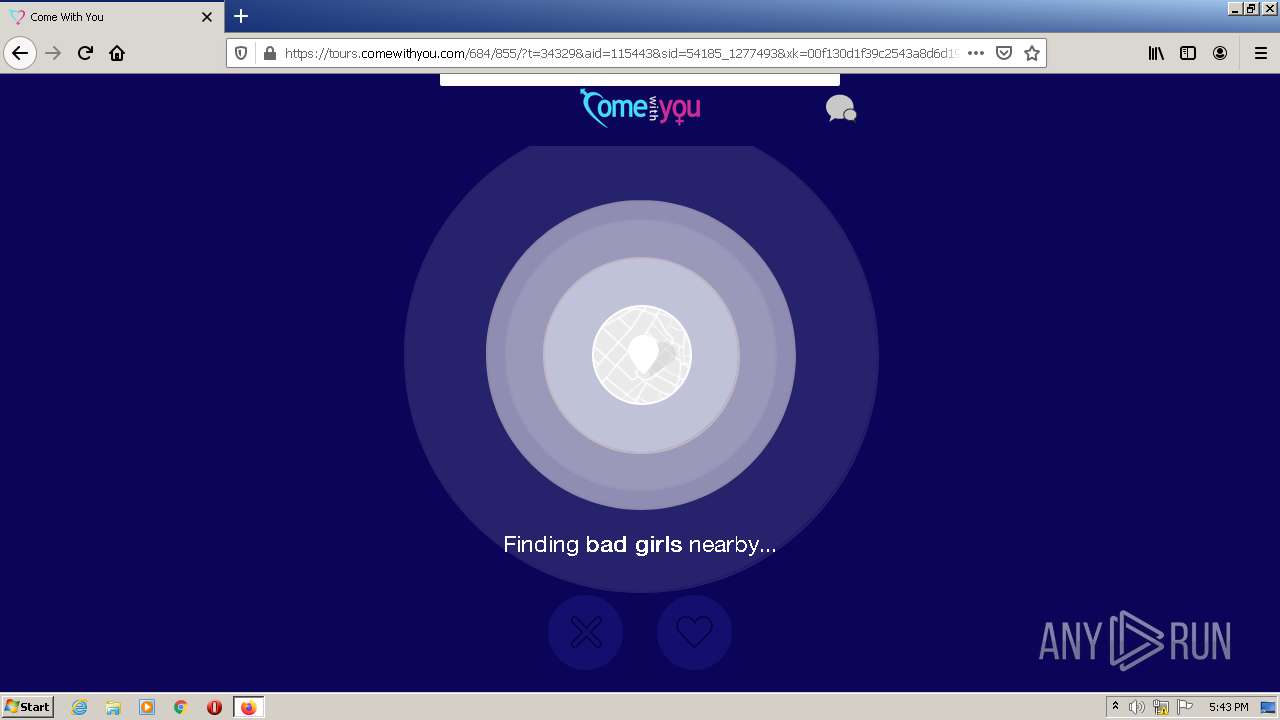The image size is (1280, 720).
Task: Go to the Firefox home page
Action: pyautogui.click(x=117, y=53)
